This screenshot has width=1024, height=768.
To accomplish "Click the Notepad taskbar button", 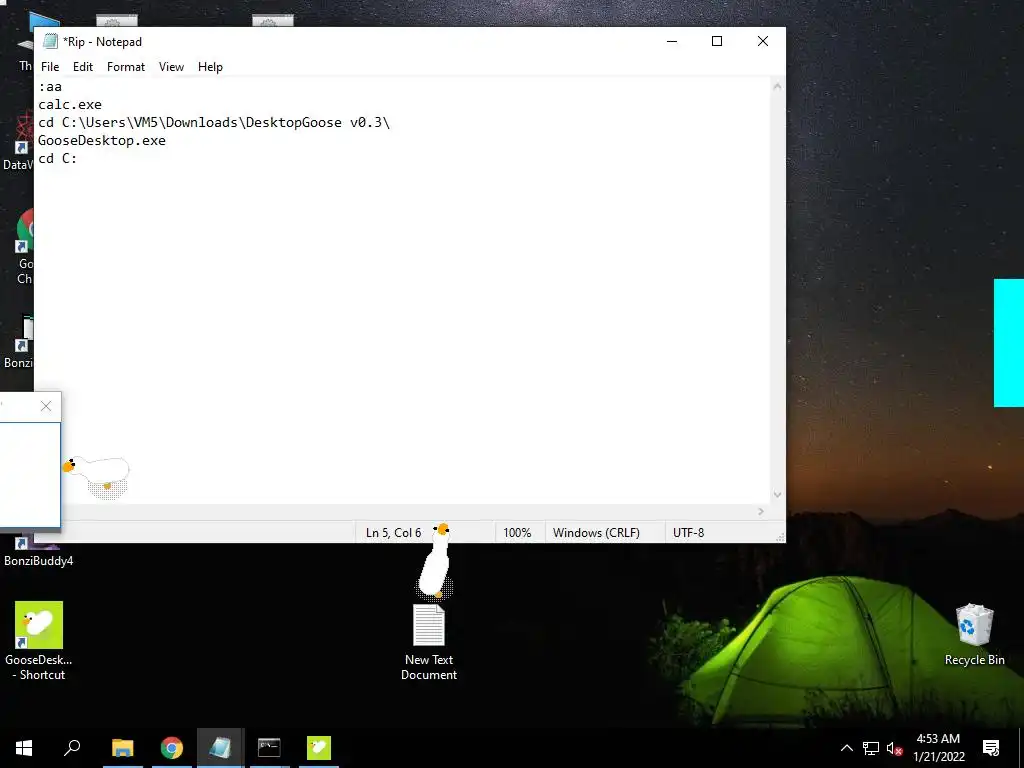I will click(x=220, y=748).
